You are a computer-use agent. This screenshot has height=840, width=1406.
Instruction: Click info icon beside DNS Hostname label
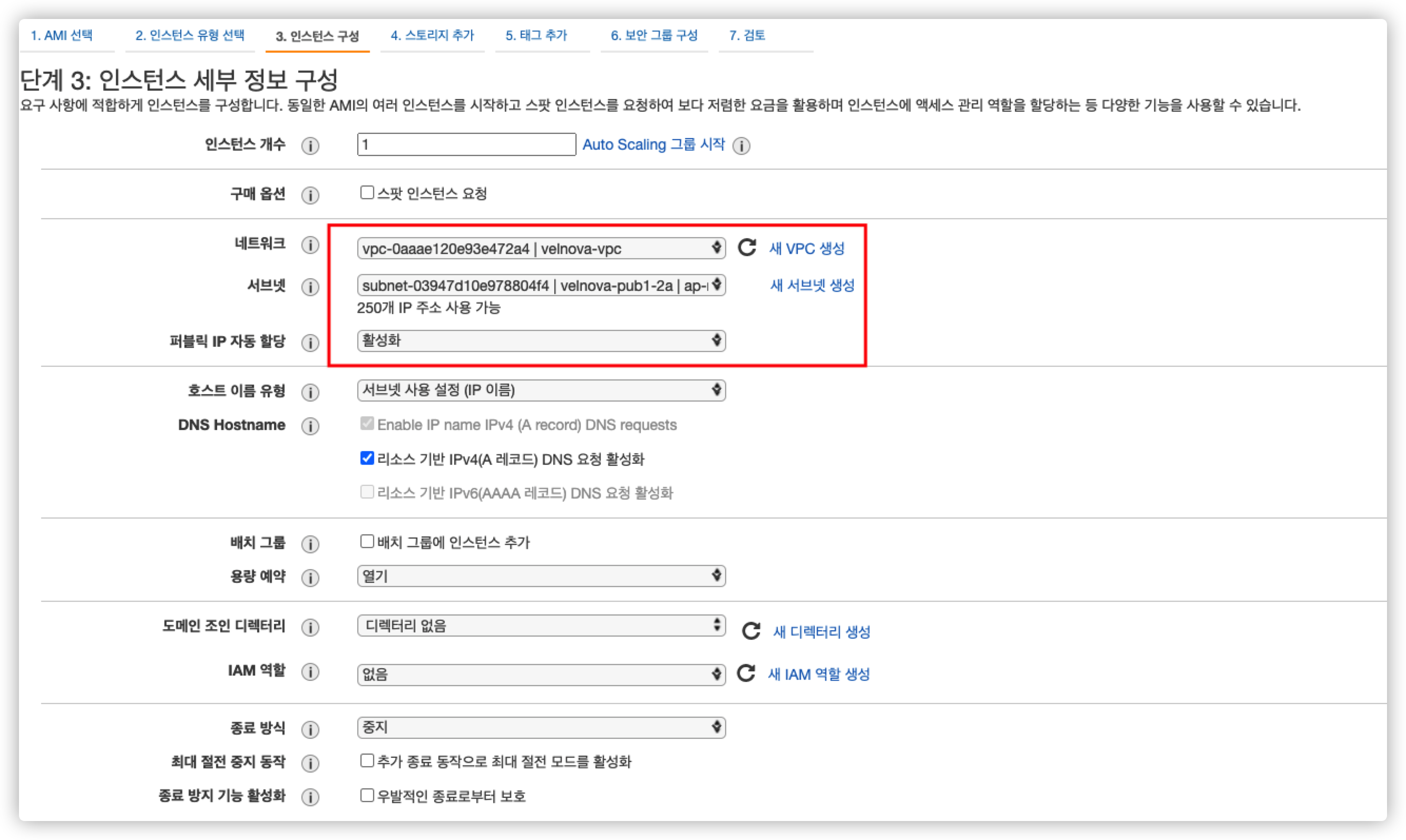coord(310,426)
